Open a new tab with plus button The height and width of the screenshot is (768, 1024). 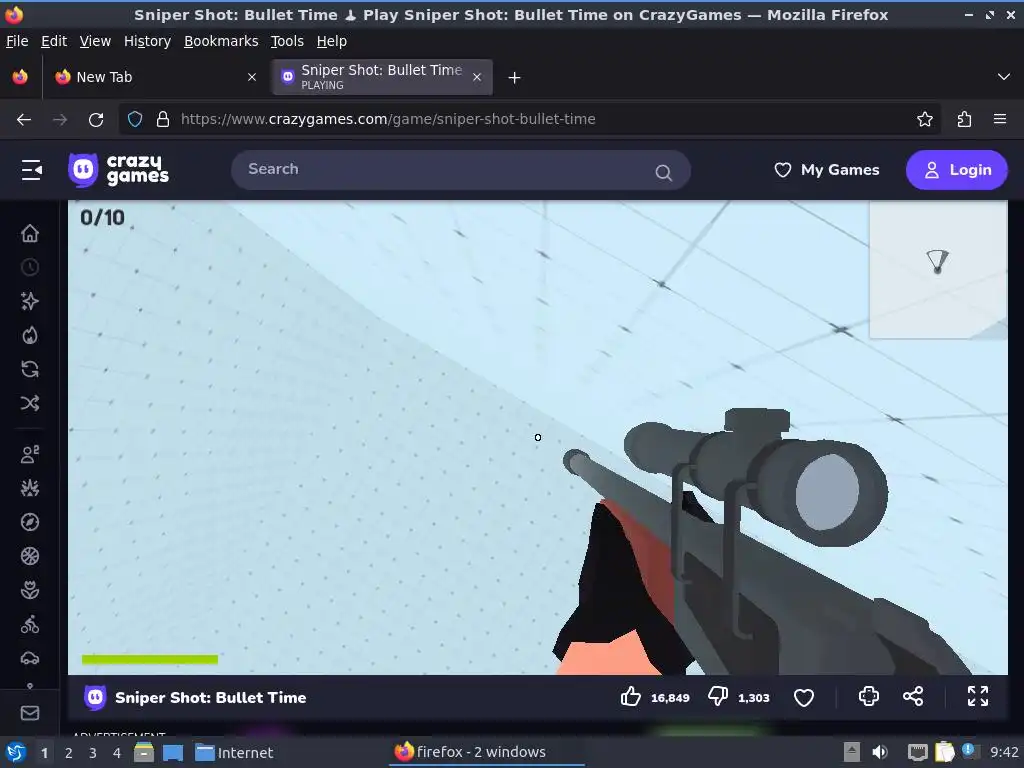(515, 78)
